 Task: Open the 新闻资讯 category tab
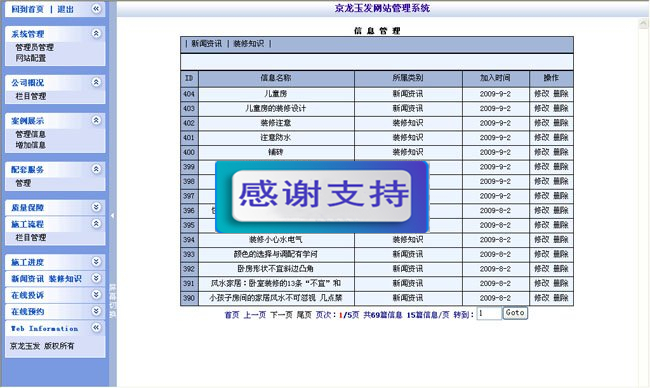click(206, 44)
